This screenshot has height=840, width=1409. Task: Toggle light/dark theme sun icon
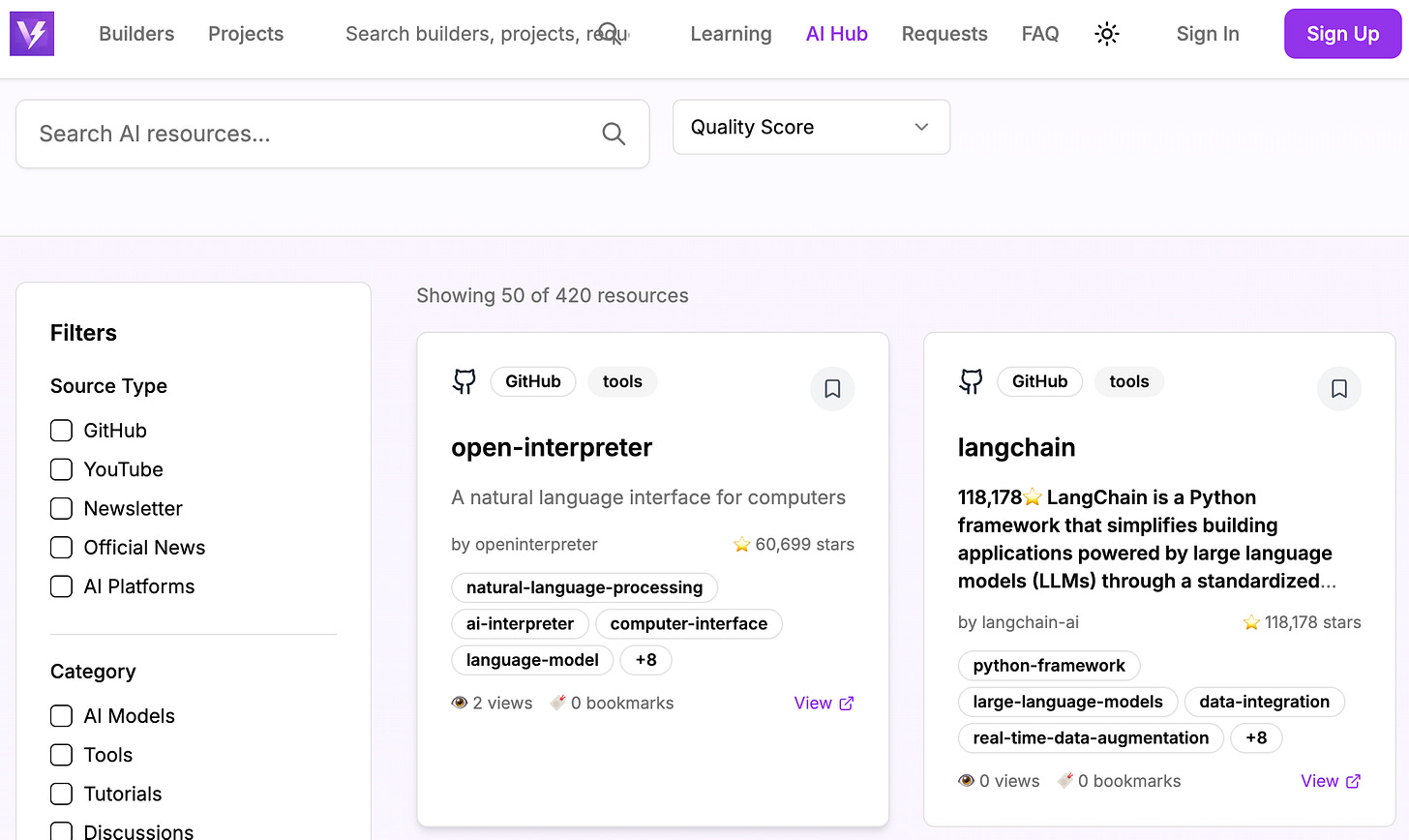pyautogui.click(x=1107, y=34)
